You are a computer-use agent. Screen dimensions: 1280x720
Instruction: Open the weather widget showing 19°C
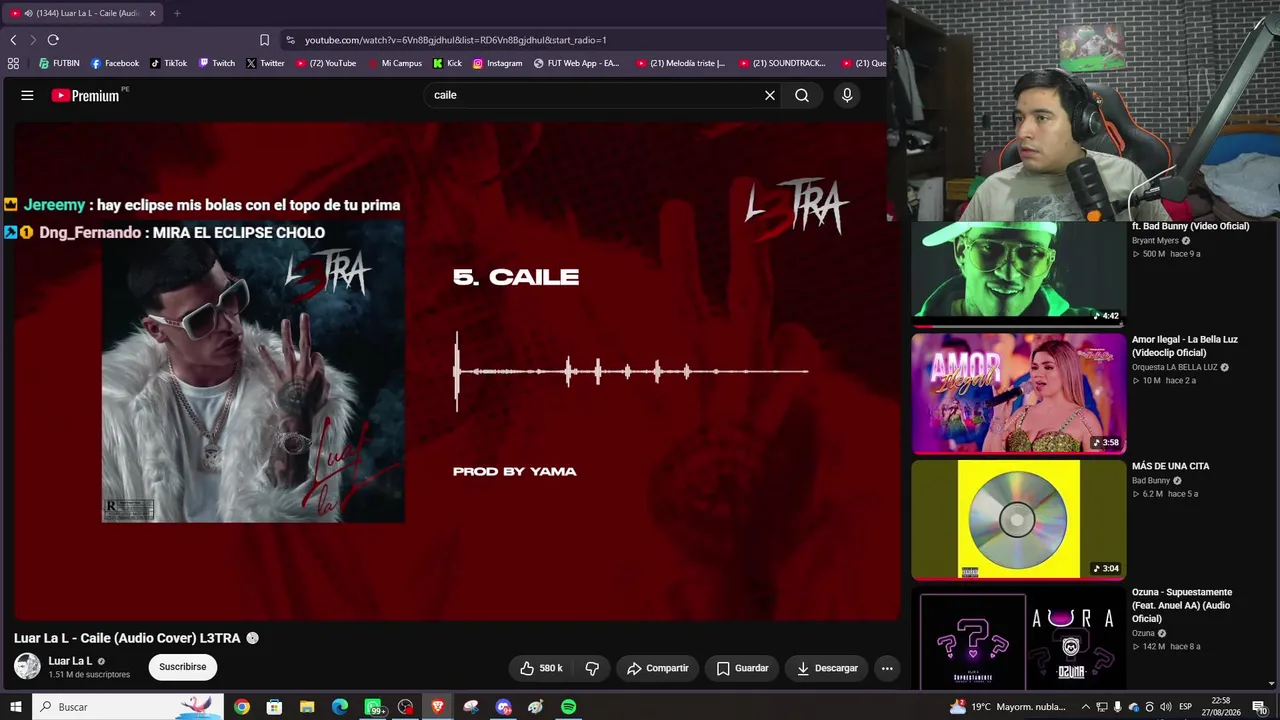coord(1008,707)
